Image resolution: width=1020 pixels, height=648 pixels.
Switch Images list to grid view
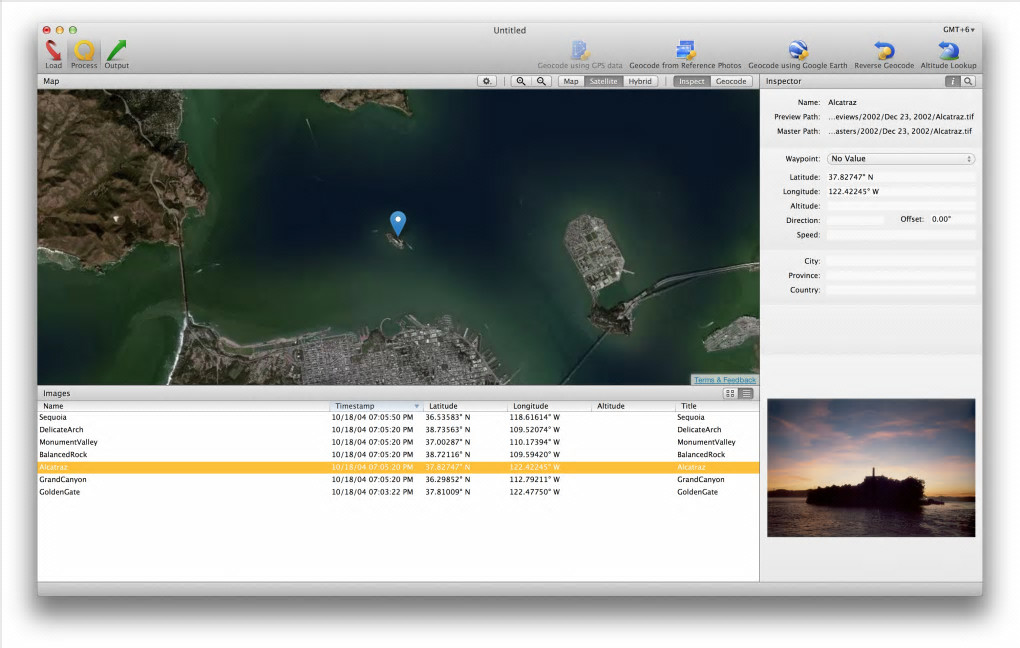point(730,394)
